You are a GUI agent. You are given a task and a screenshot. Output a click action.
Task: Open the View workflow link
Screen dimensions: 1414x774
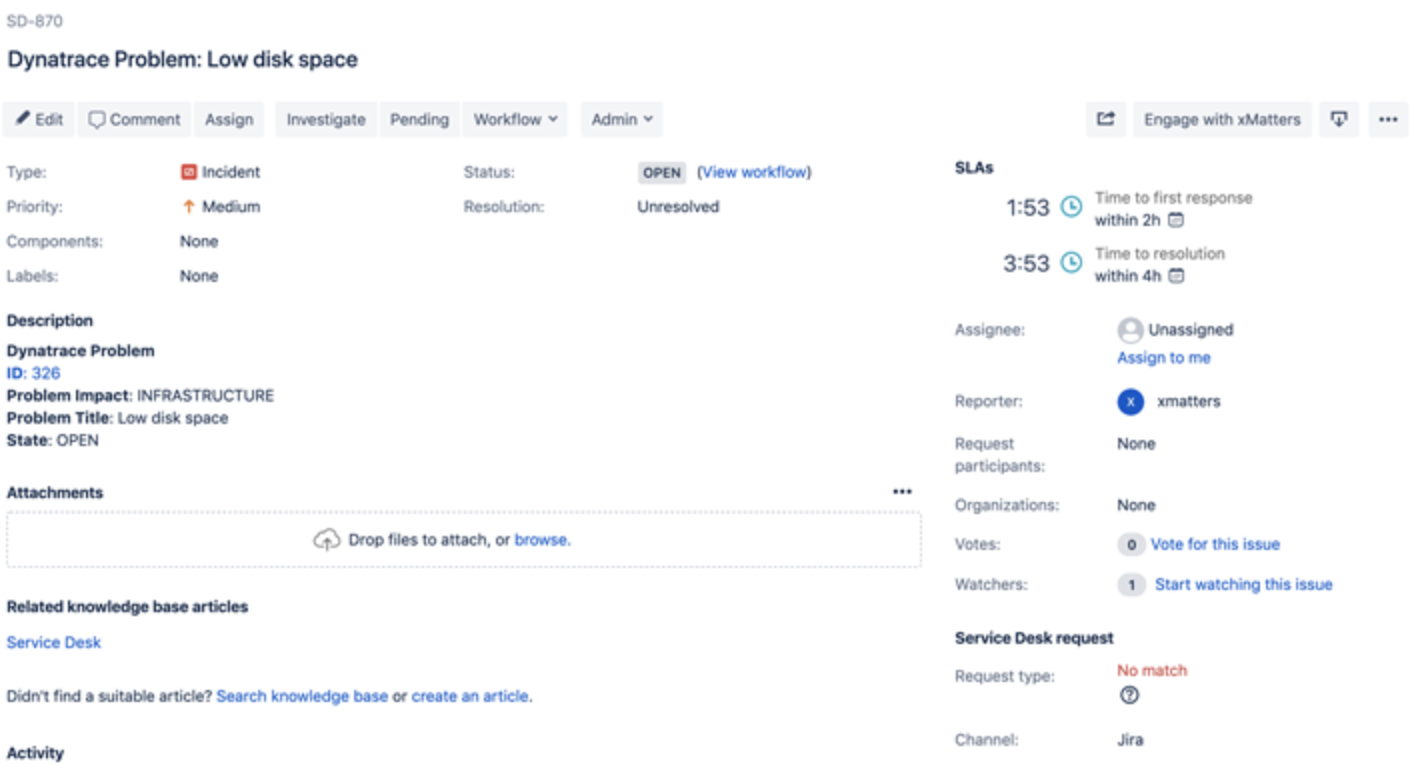click(x=754, y=172)
